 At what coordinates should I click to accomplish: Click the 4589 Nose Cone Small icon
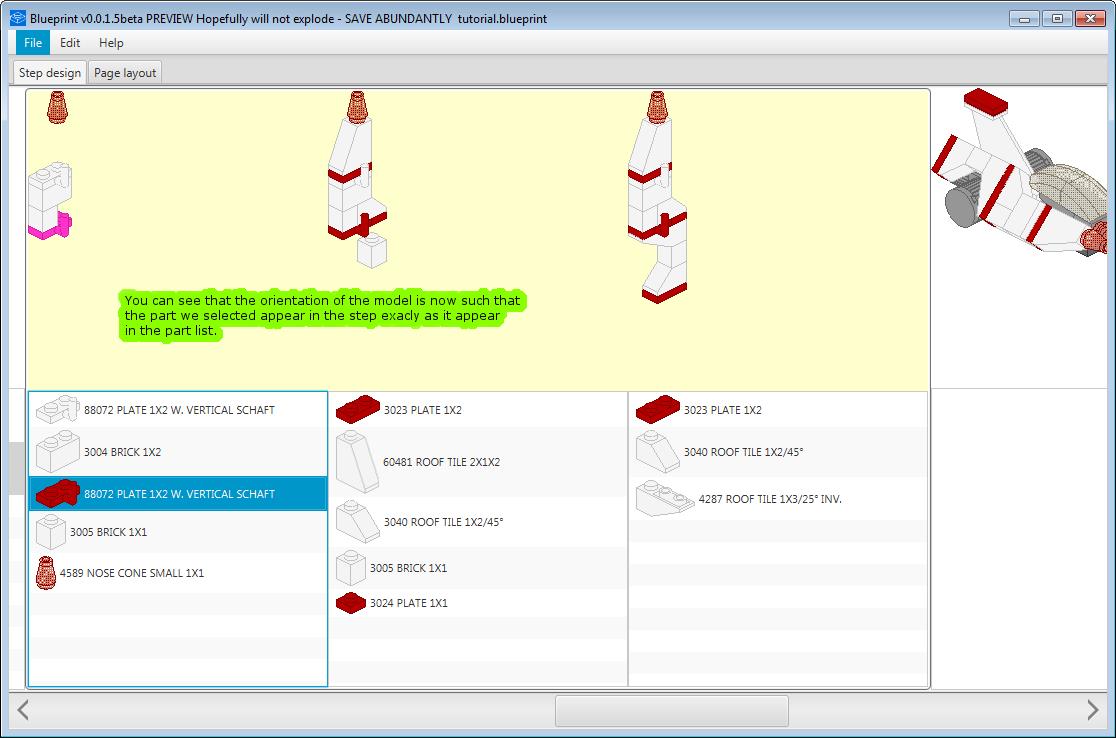pos(46,573)
